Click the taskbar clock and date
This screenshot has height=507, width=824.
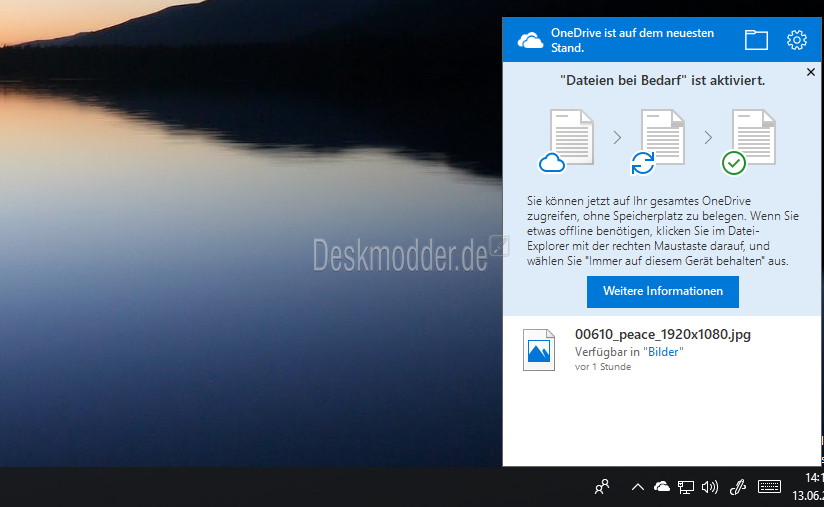[x=808, y=487]
